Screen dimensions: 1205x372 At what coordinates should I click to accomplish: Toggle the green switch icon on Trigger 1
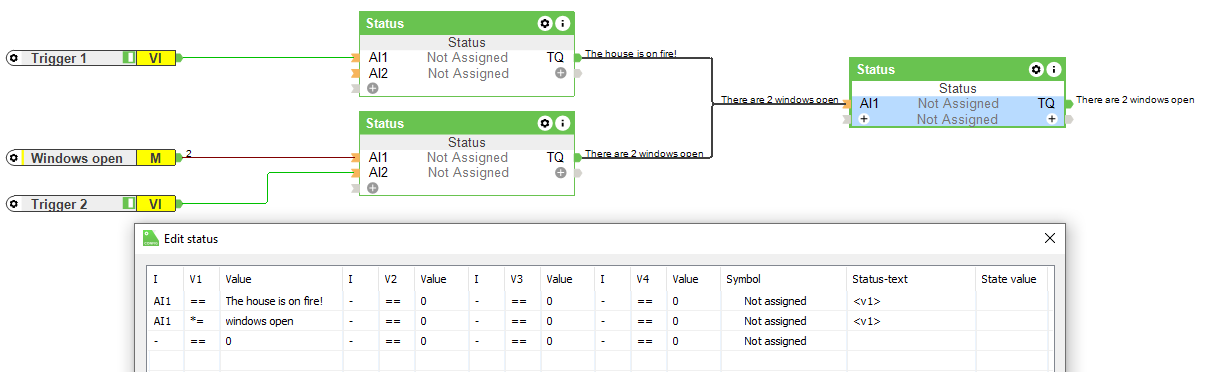point(128,58)
